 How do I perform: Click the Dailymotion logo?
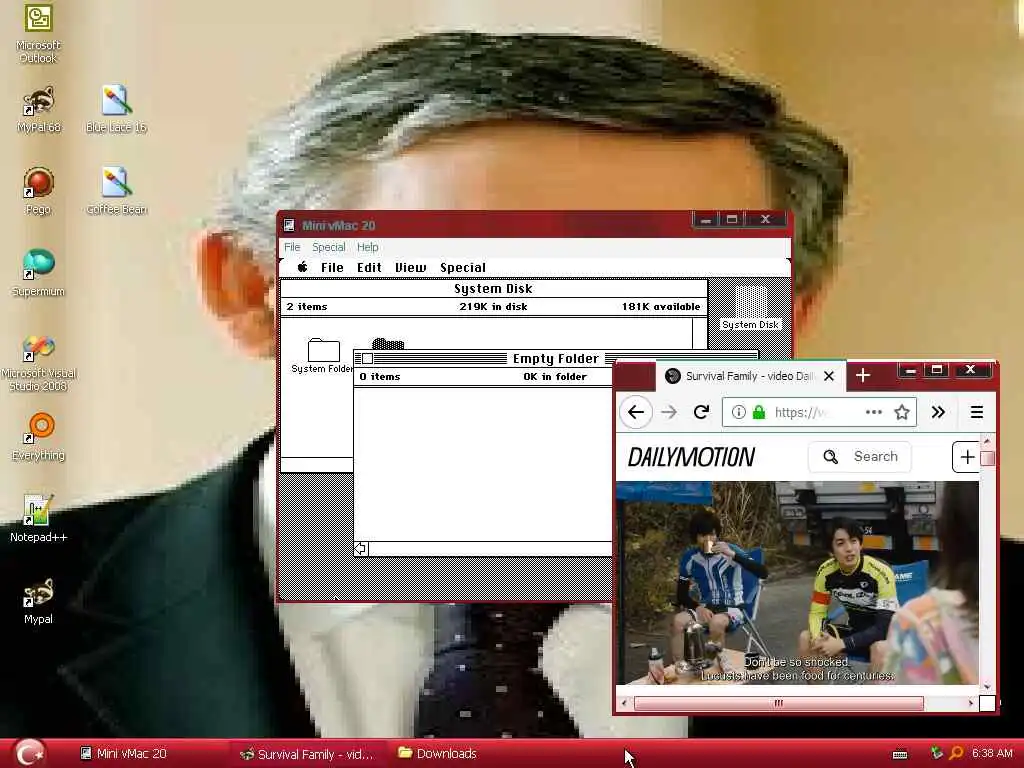point(691,457)
